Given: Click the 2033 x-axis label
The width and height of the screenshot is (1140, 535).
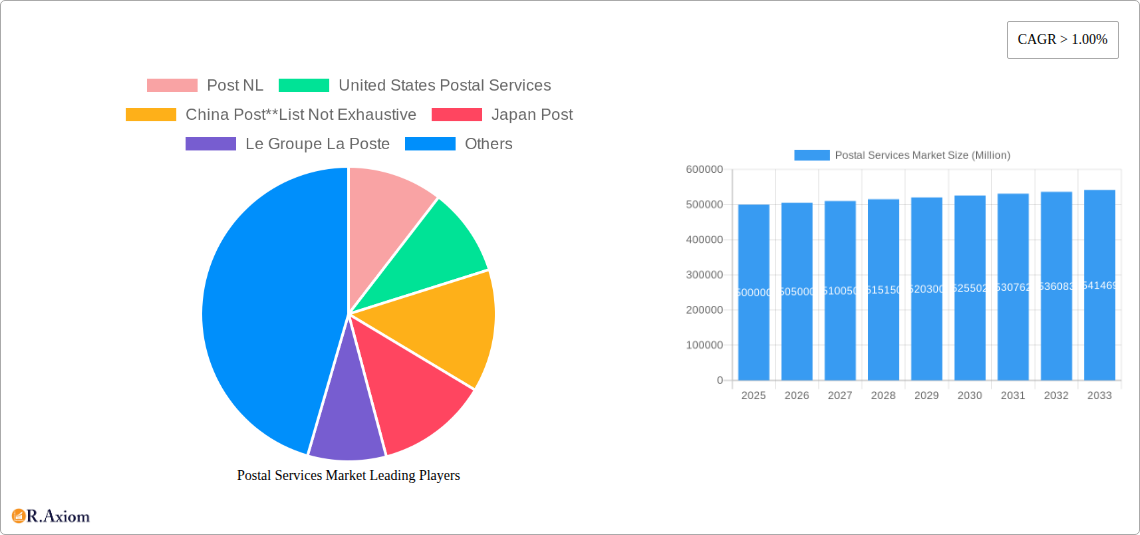Looking at the screenshot, I should (1099, 395).
